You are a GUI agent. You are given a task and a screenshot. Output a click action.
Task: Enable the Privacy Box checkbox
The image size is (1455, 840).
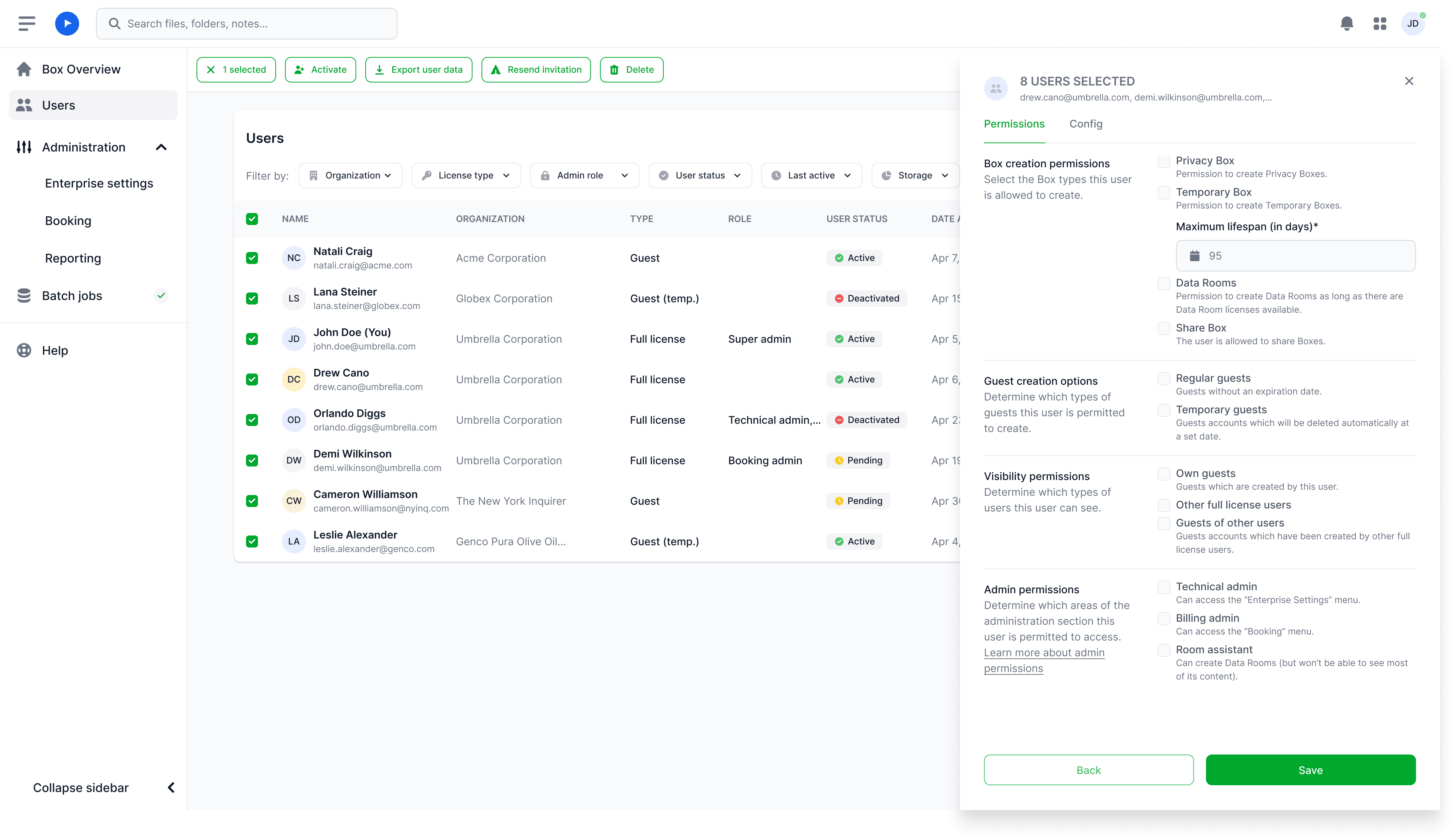click(x=1164, y=161)
